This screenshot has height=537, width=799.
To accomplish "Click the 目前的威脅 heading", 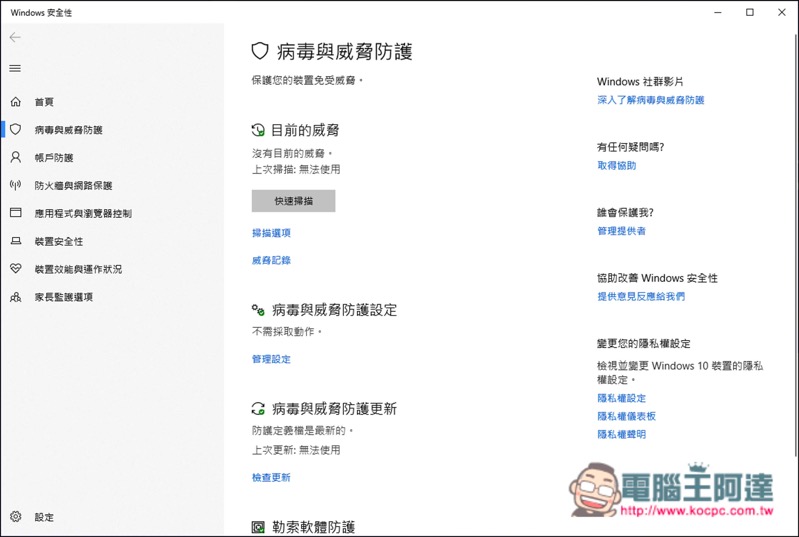I will (305, 130).
